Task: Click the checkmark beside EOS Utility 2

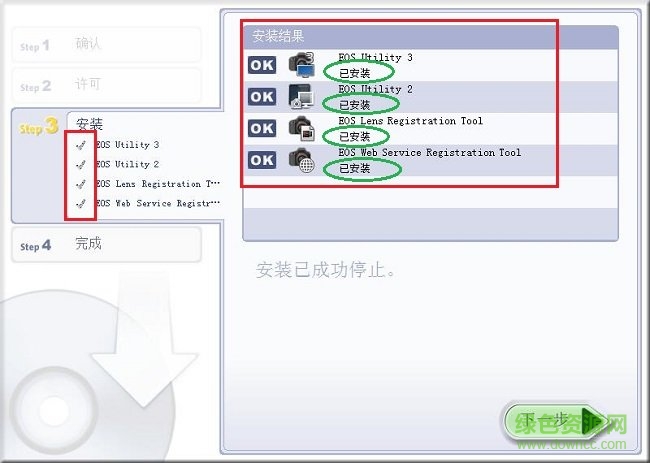Action: 81,164
